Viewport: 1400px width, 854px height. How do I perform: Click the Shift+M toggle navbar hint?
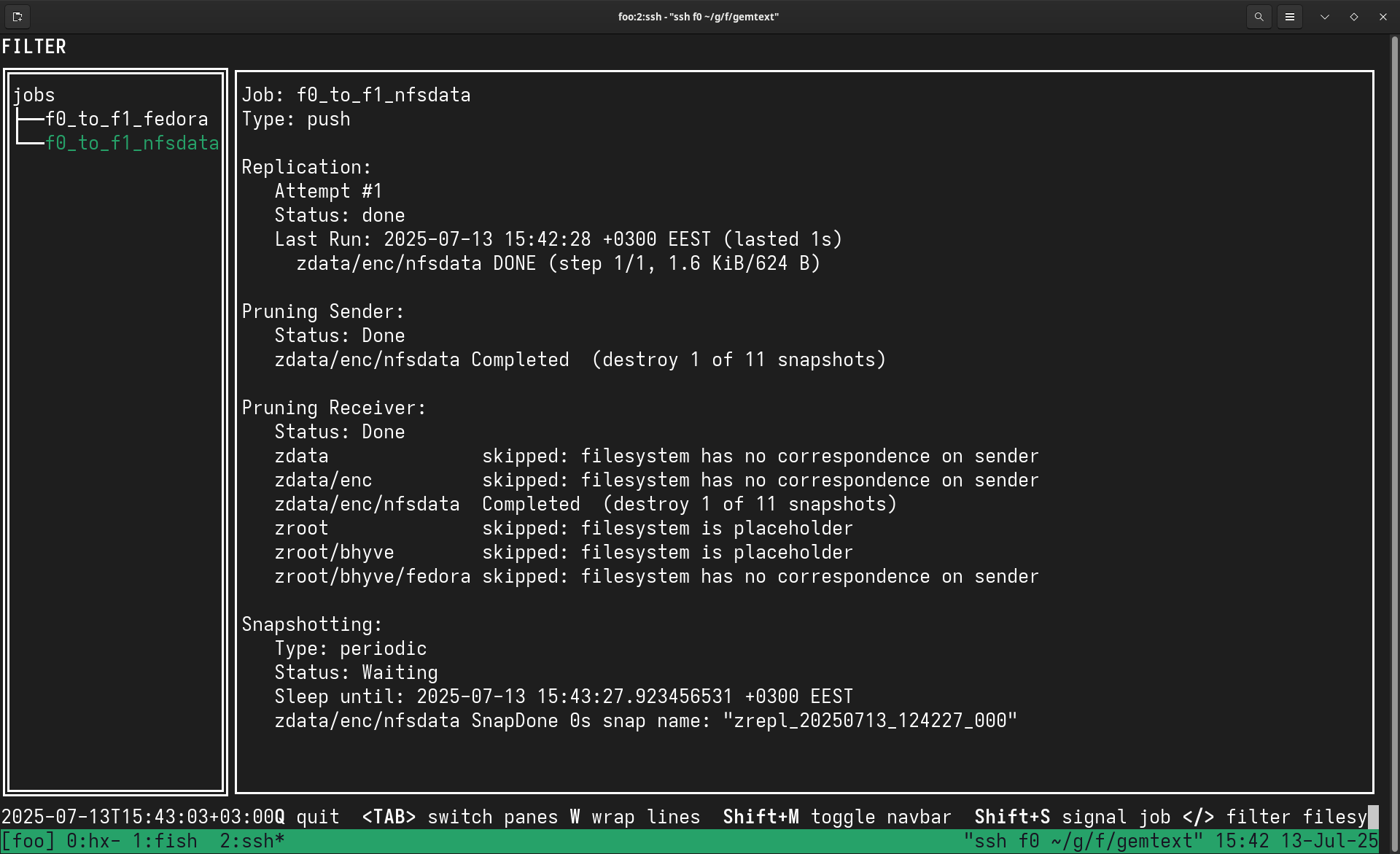[836, 817]
